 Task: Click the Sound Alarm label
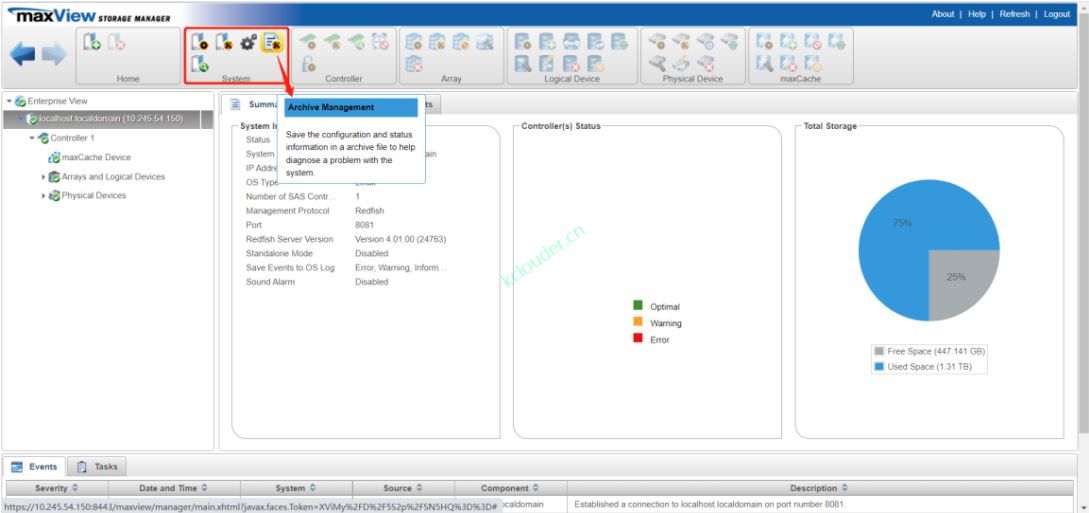(270, 282)
